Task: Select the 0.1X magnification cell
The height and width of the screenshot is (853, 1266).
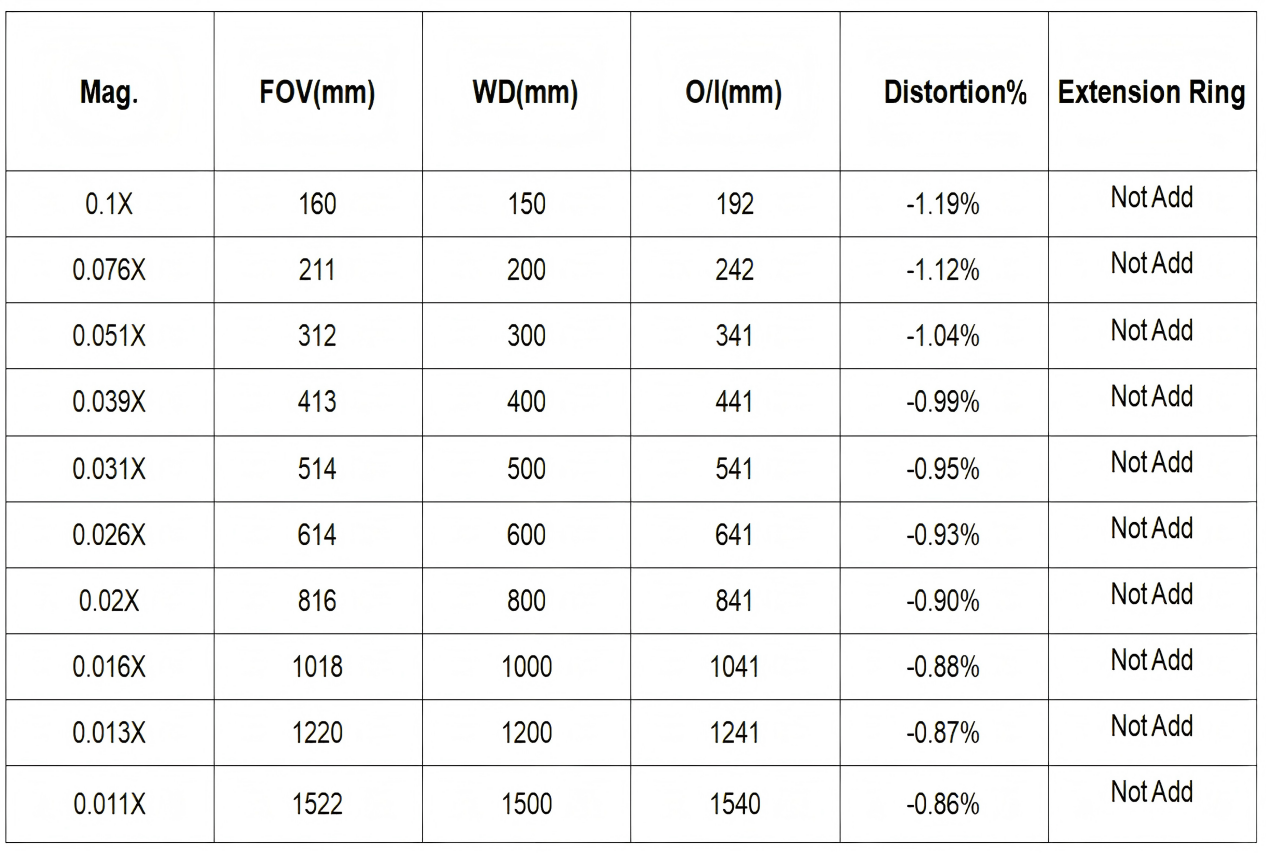Action: click(x=109, y=205)
